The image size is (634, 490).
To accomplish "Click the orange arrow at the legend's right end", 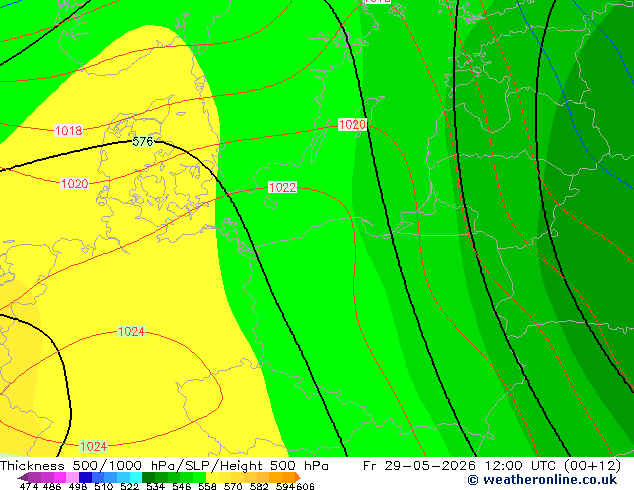I will pyautogui.click(x=298, y=477).
